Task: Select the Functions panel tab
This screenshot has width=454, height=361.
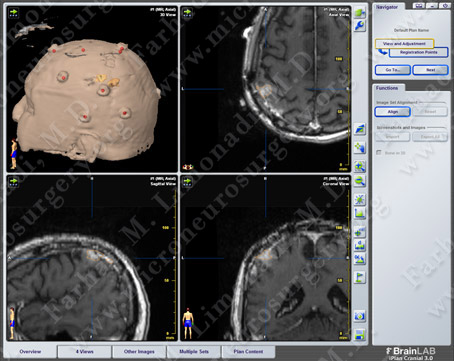Action: point(387,88)
